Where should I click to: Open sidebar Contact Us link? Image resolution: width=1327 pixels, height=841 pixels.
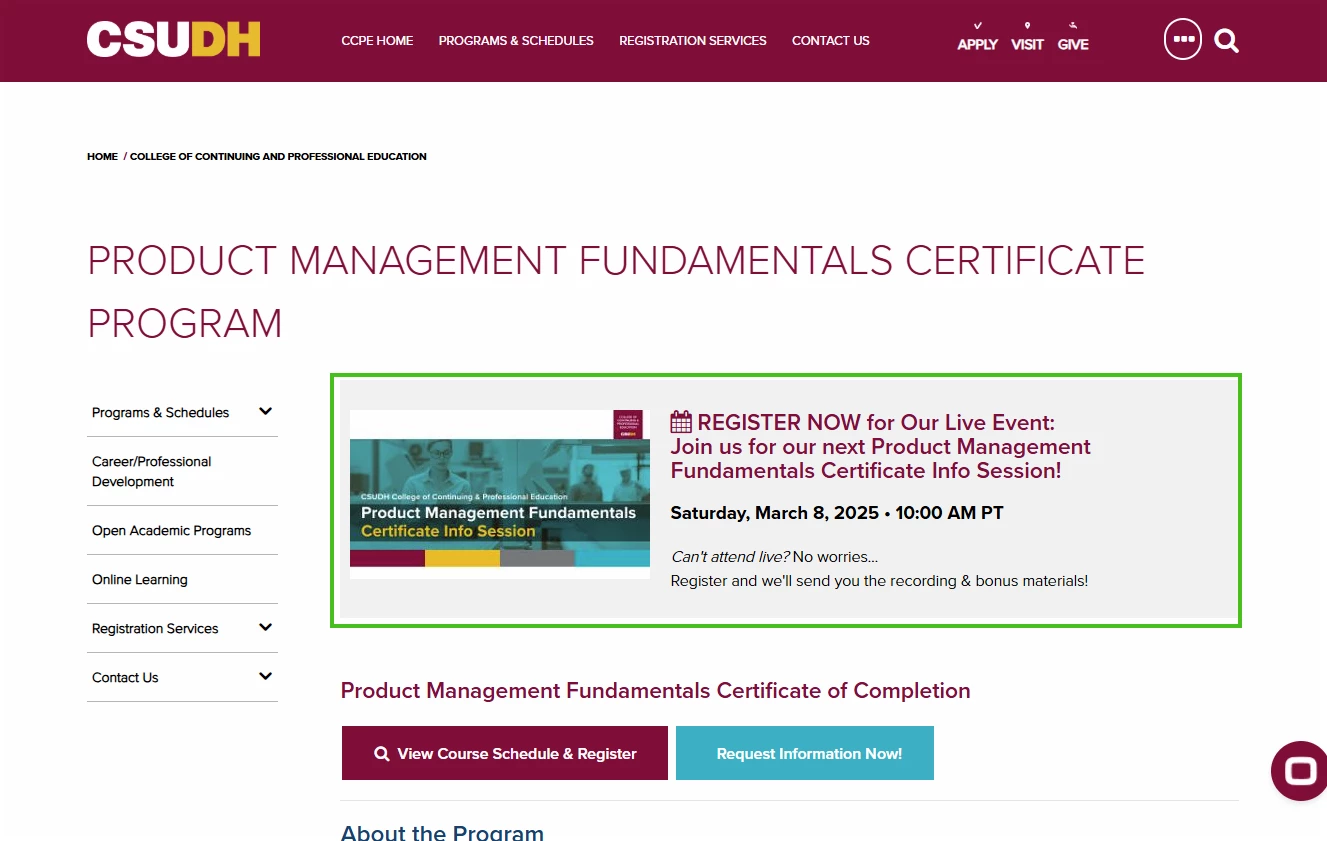tap(125, 678)
